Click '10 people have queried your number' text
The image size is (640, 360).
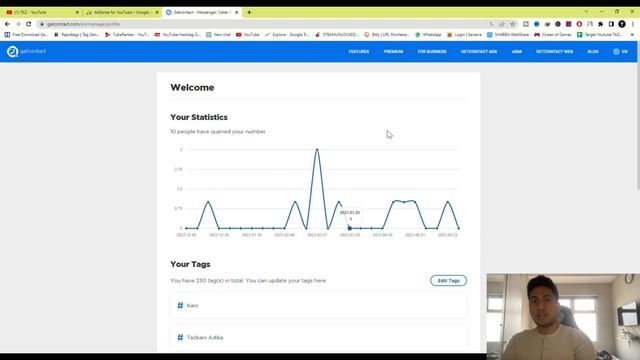pyautogui.click(x=218, y=131)
